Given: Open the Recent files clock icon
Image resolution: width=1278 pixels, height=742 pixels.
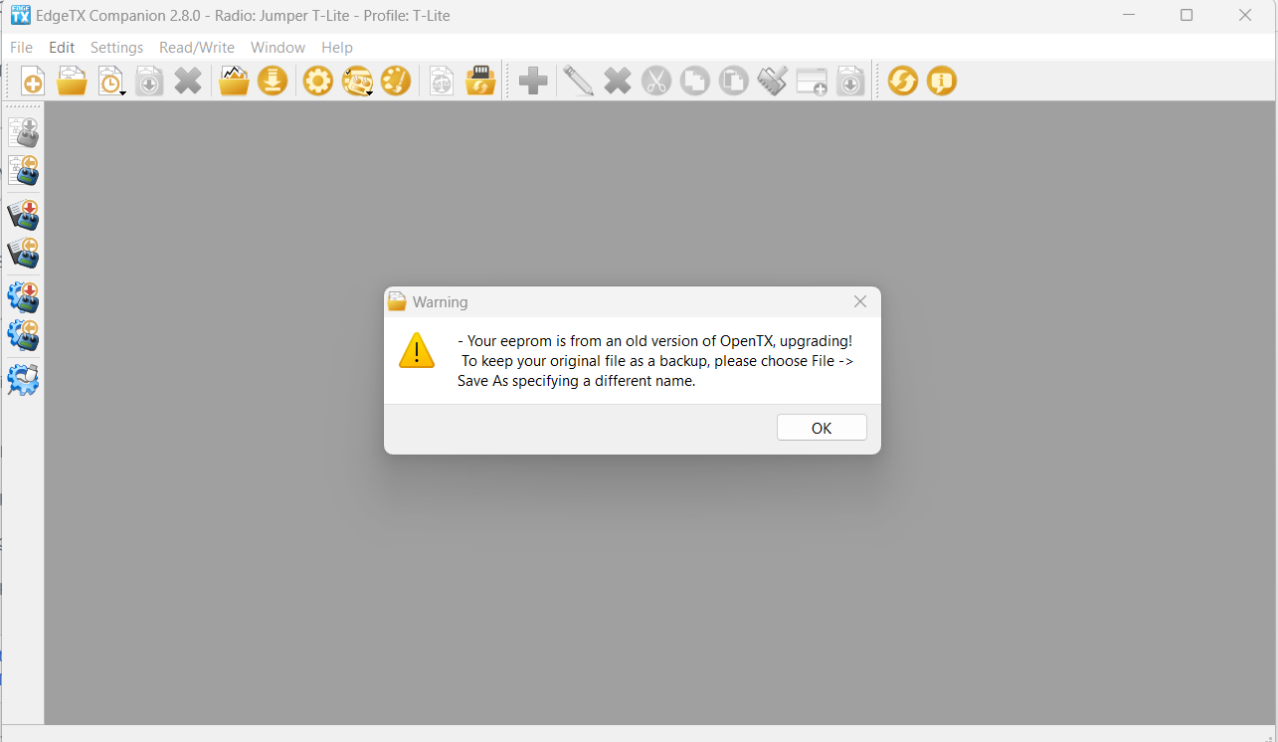Looking at the screenshot, I should pos(110,81).
